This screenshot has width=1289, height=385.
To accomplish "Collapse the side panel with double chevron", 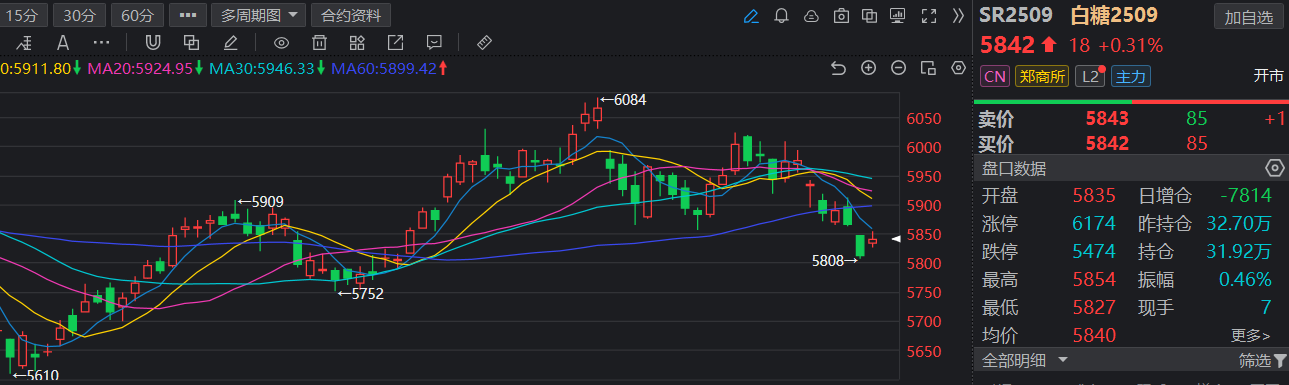I will click(958, 16).
